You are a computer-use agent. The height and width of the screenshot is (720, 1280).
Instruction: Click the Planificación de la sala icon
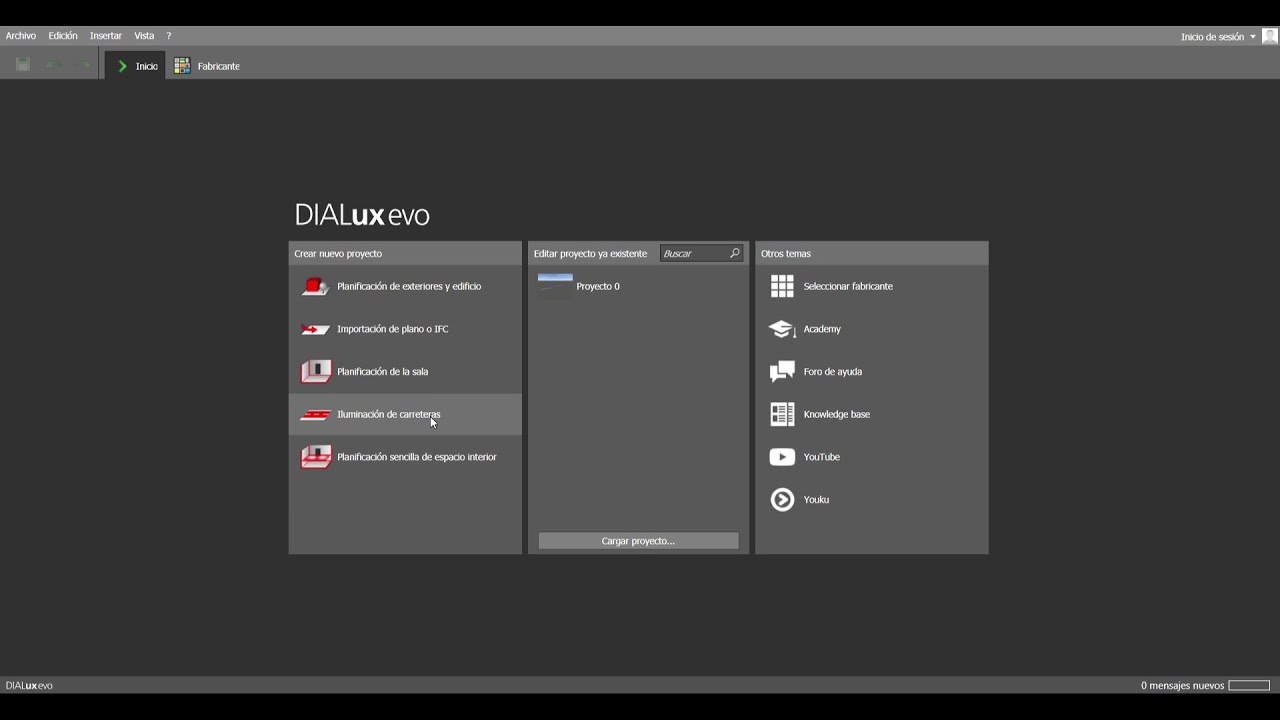point(316,372)
